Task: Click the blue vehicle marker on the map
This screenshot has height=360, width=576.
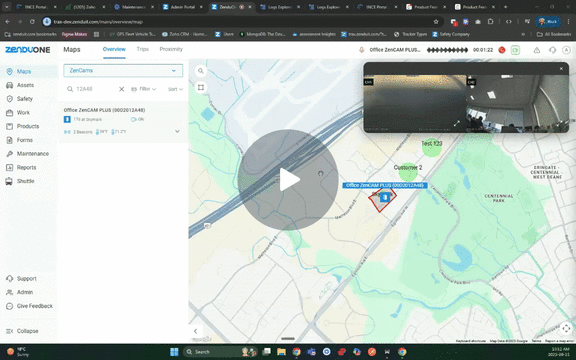Action: (385, 198)
